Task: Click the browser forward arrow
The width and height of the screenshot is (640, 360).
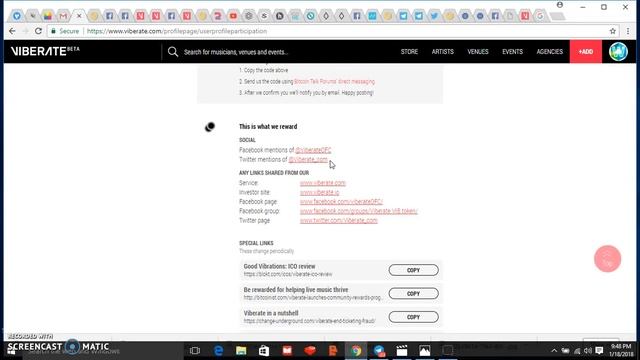Action: [25, 31]
